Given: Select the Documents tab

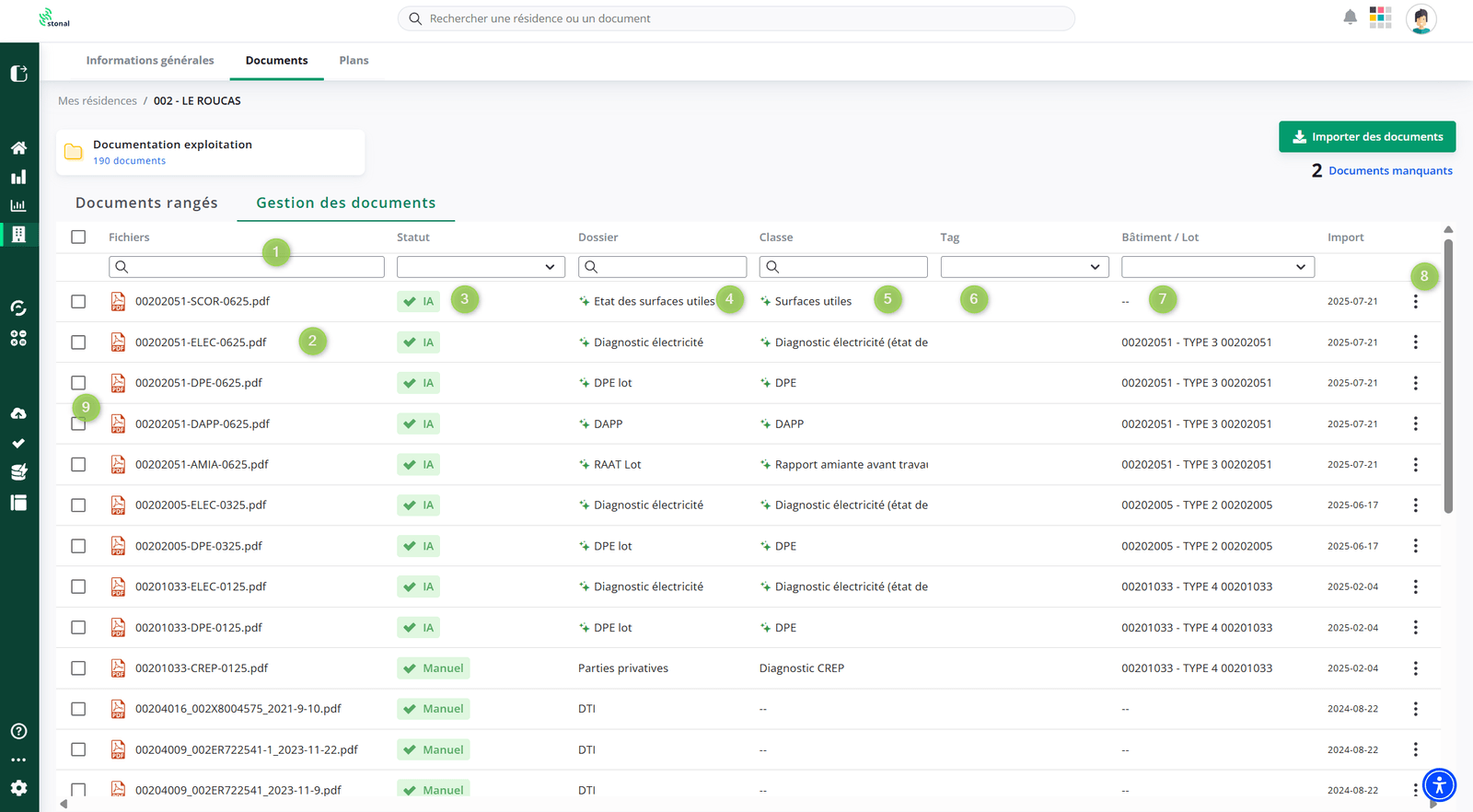Looking at the screenshot, I should point(276,61).
